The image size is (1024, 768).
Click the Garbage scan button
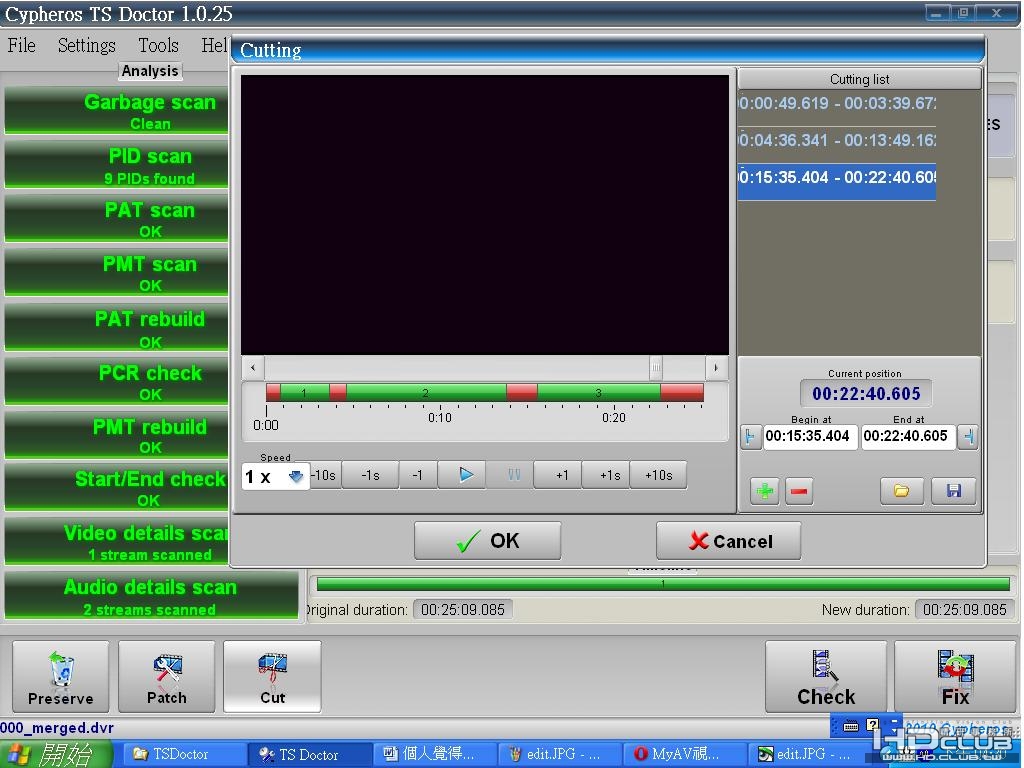point(117,111)
